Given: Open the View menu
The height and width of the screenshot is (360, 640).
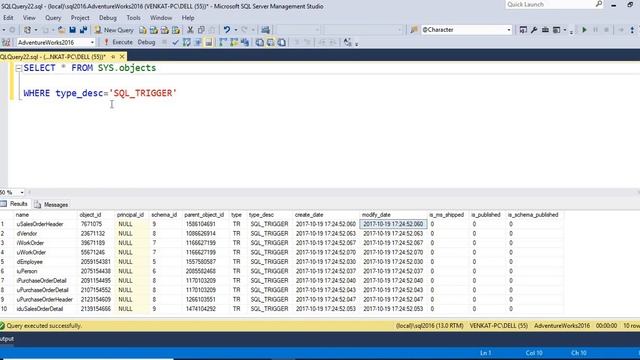Looking at the screenshot, I should pyautogui.click(x=29, y=18).
